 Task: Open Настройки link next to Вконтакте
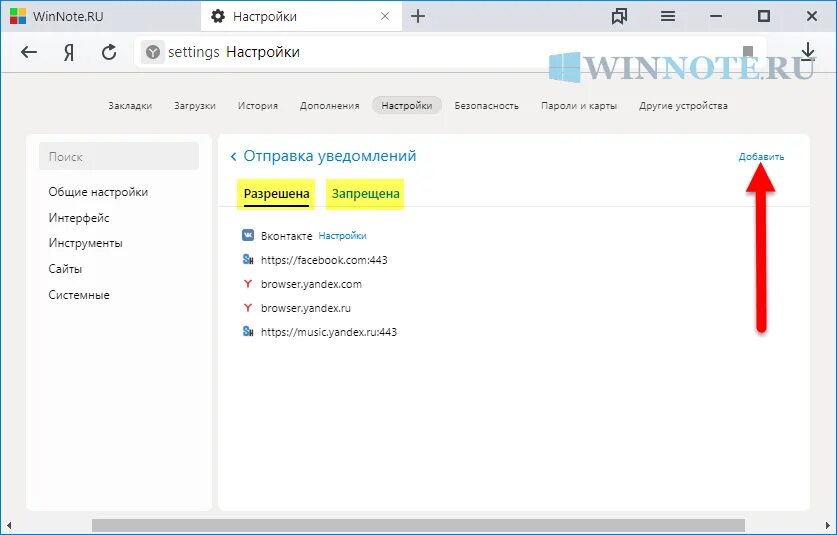(x=342, y=235)
